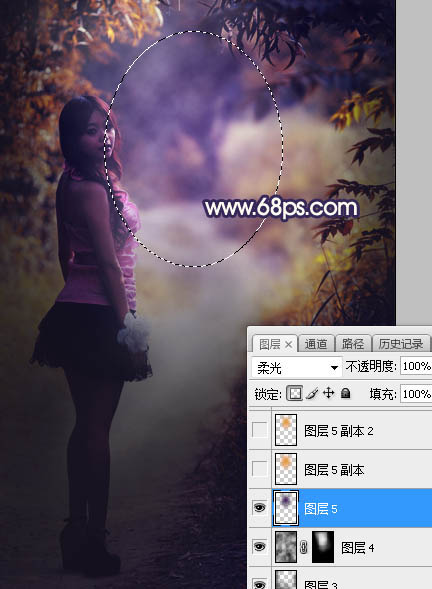Click the lock image pixels brush icon

312,393
